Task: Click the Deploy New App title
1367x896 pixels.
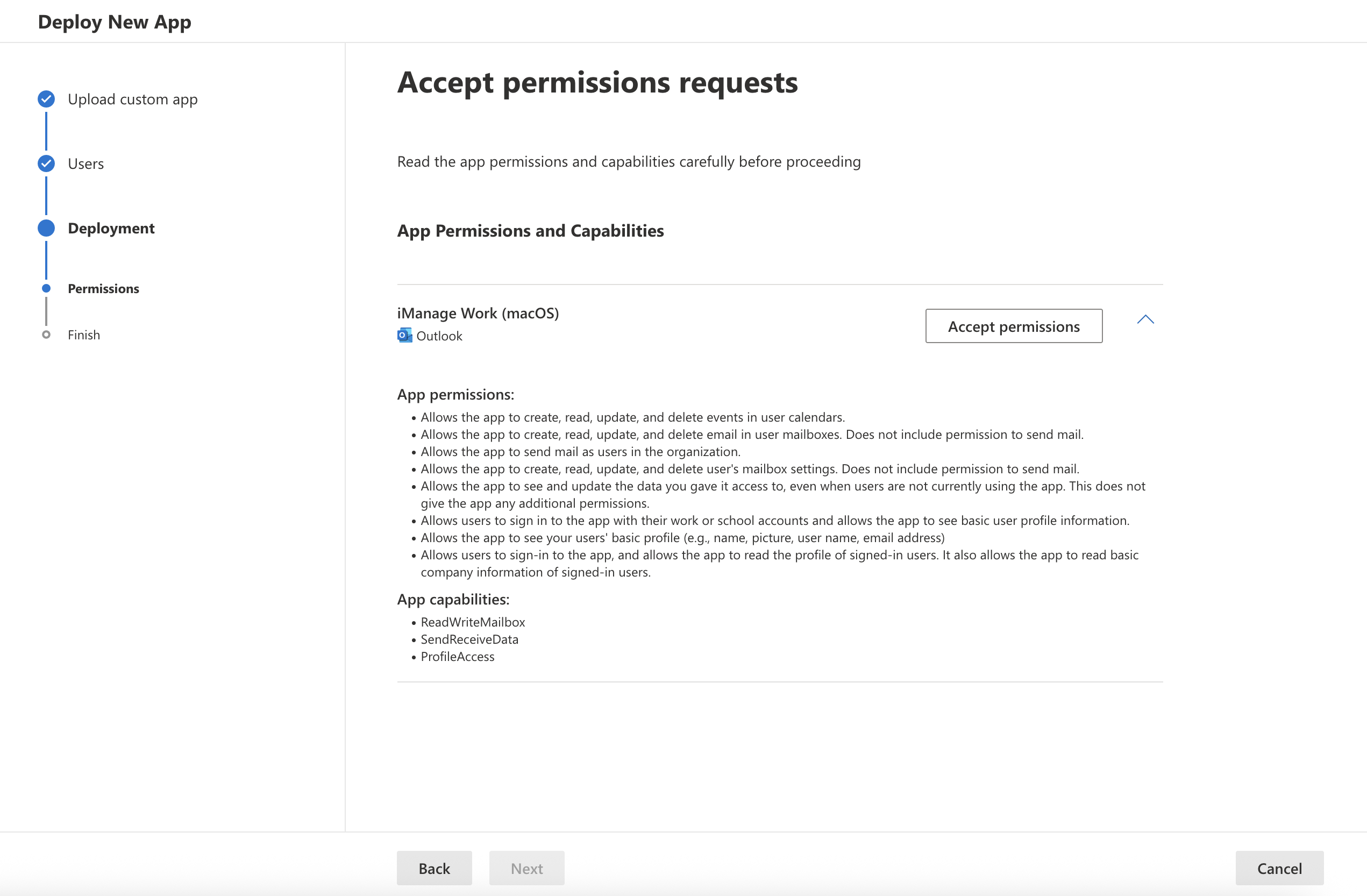Action: tap(115, 22)
